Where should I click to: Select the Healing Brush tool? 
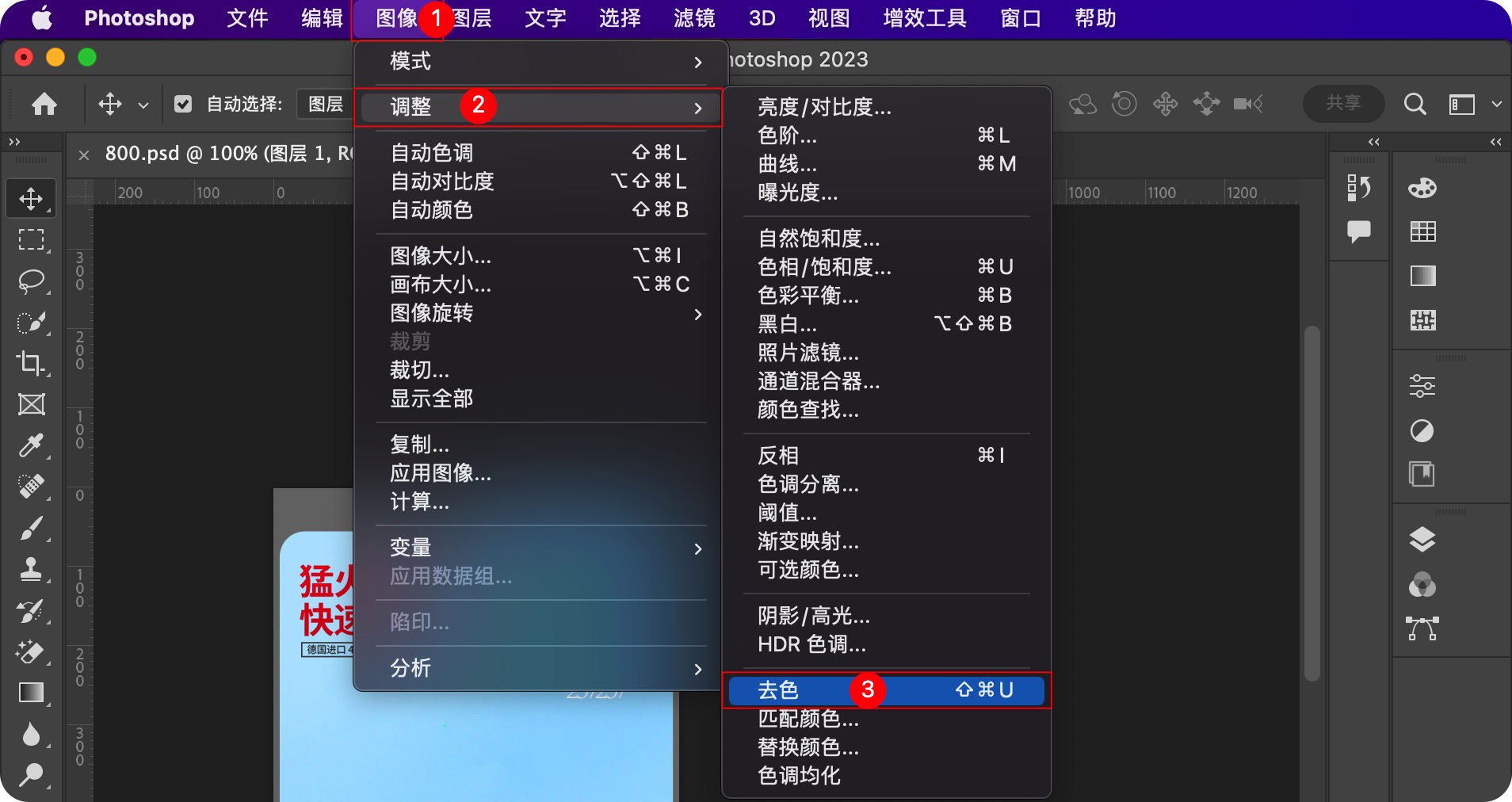tap(32, 487)
